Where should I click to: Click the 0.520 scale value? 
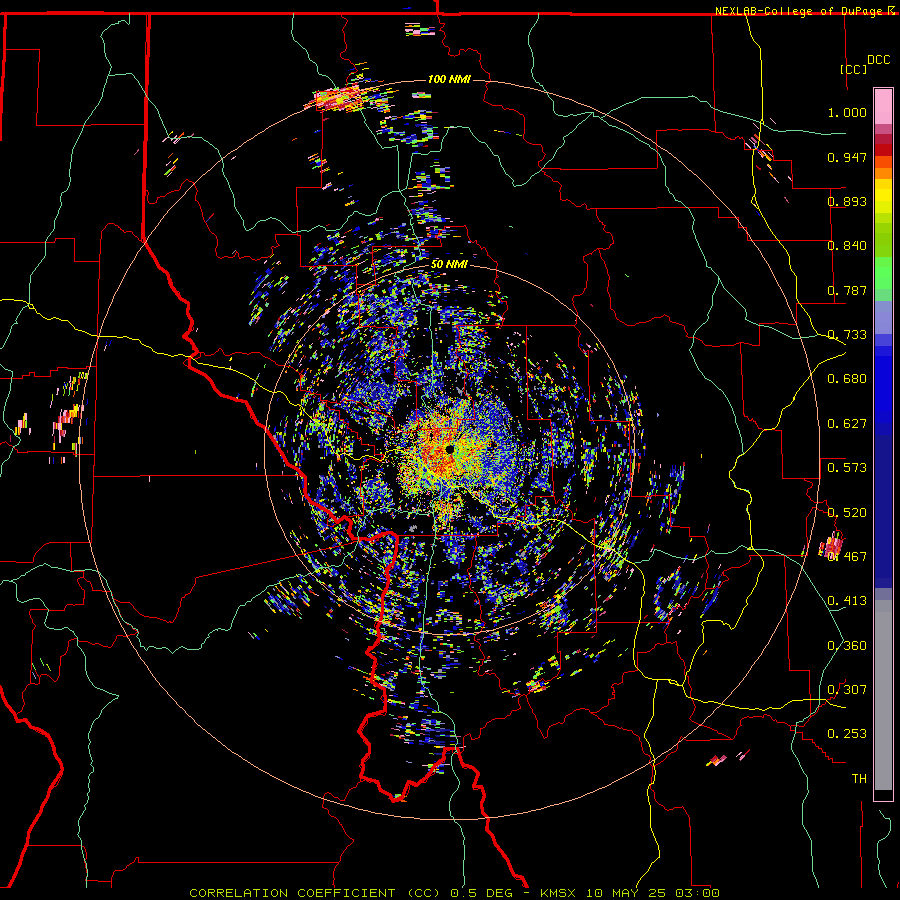click(847, 512)
